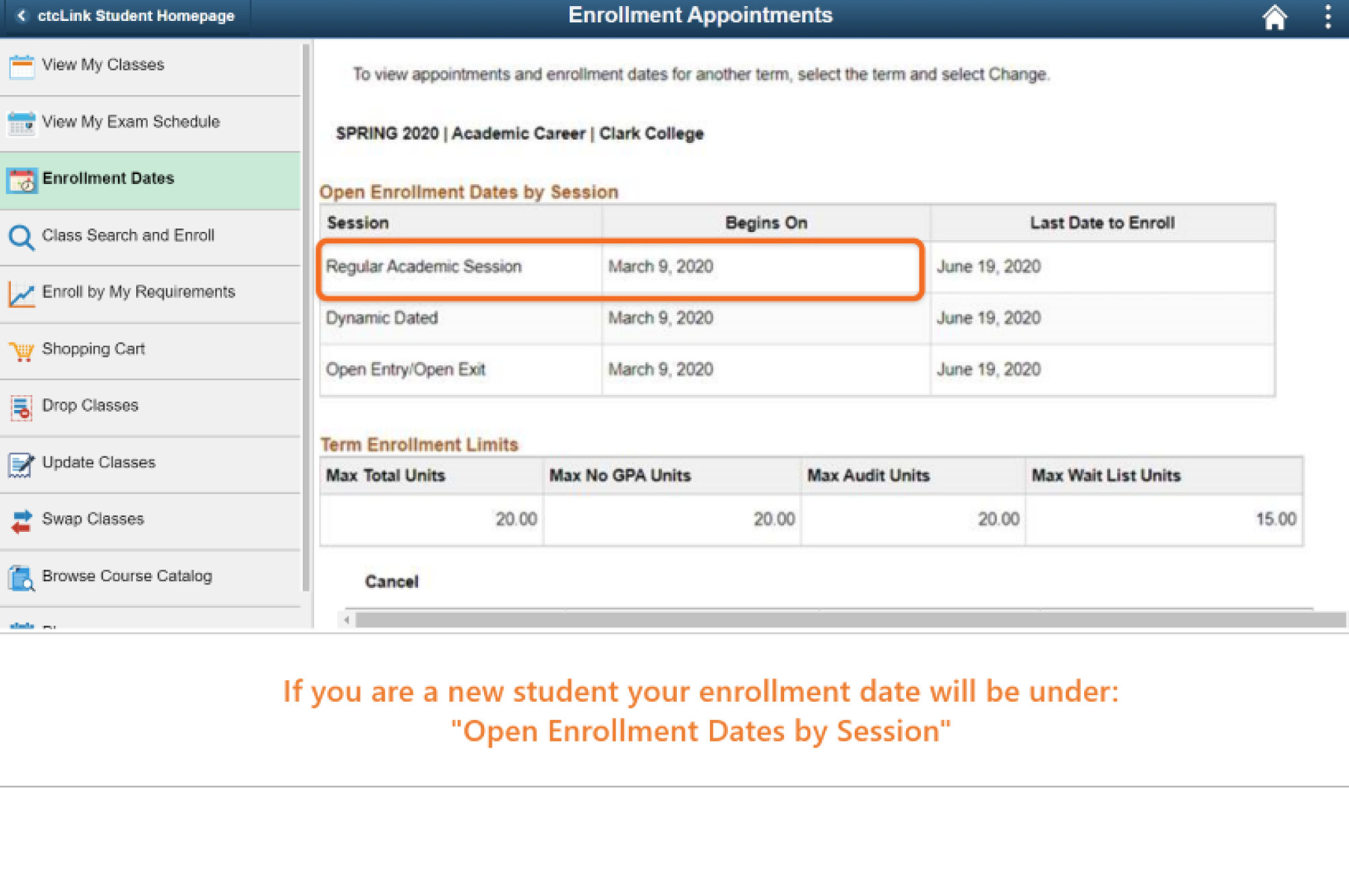The width and height of the screenshot is (1349, 896).
Task: Click the Browse Course Catalog icon
Action: click(x=21, y=578)
